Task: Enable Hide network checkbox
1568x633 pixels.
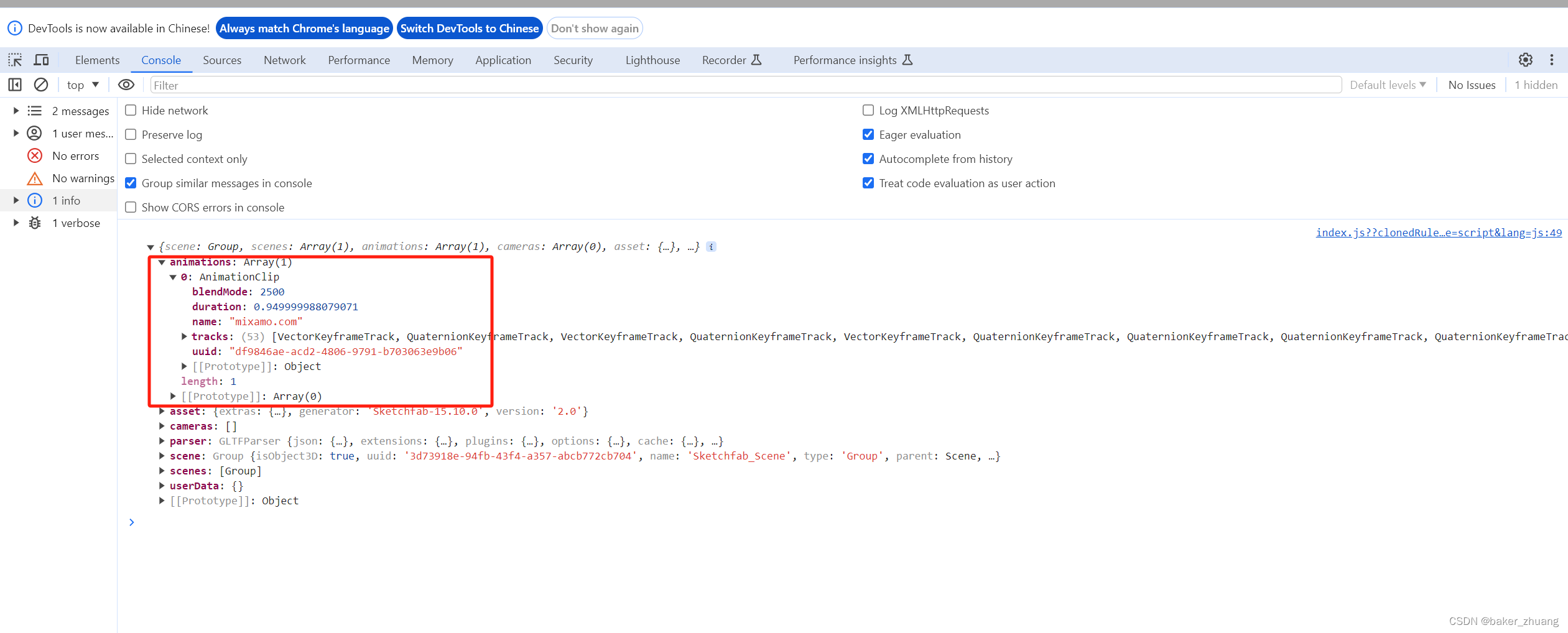Action: 131,110
